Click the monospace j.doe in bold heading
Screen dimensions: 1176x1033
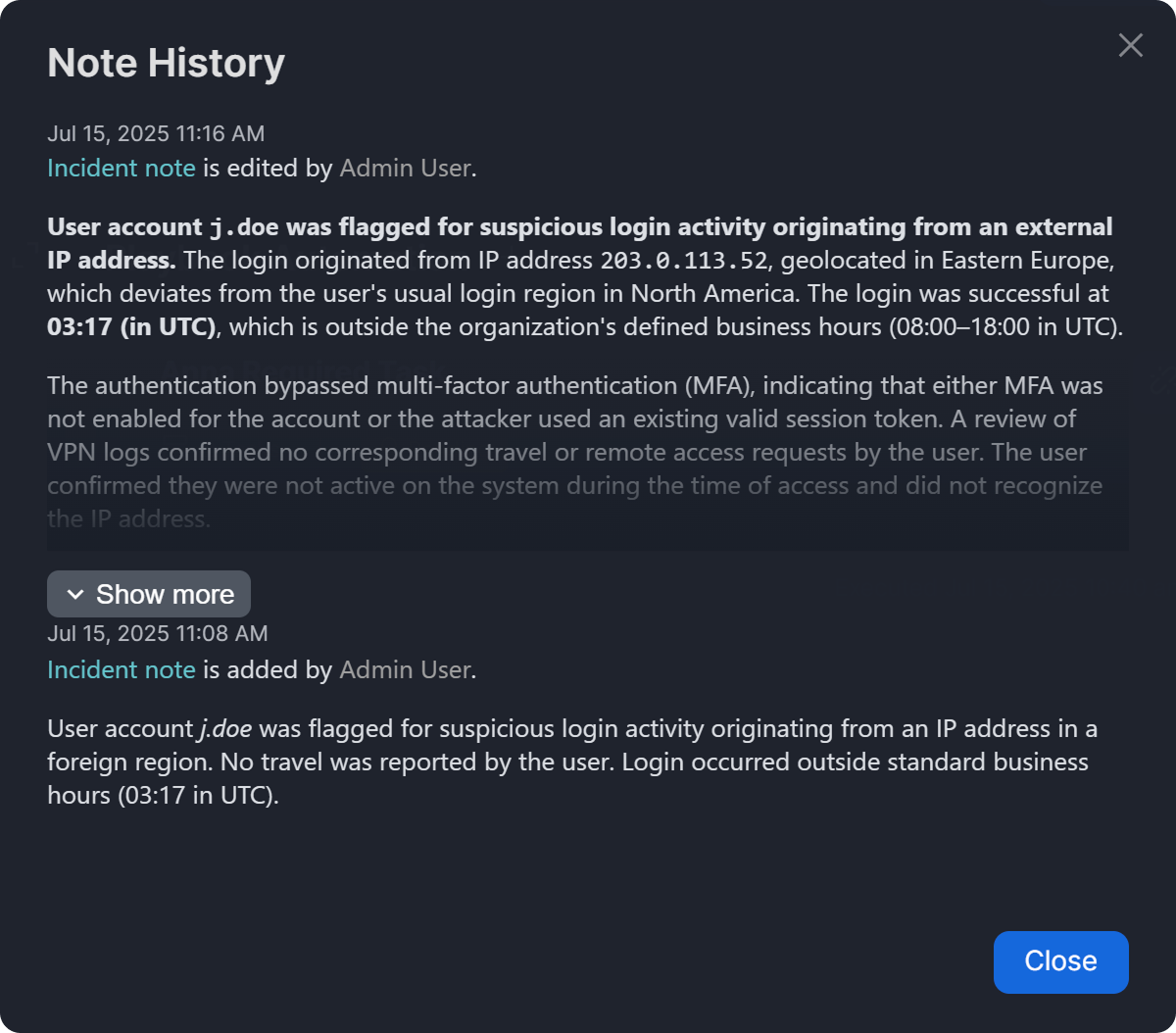pyautogui.click(x=244, y=227)
